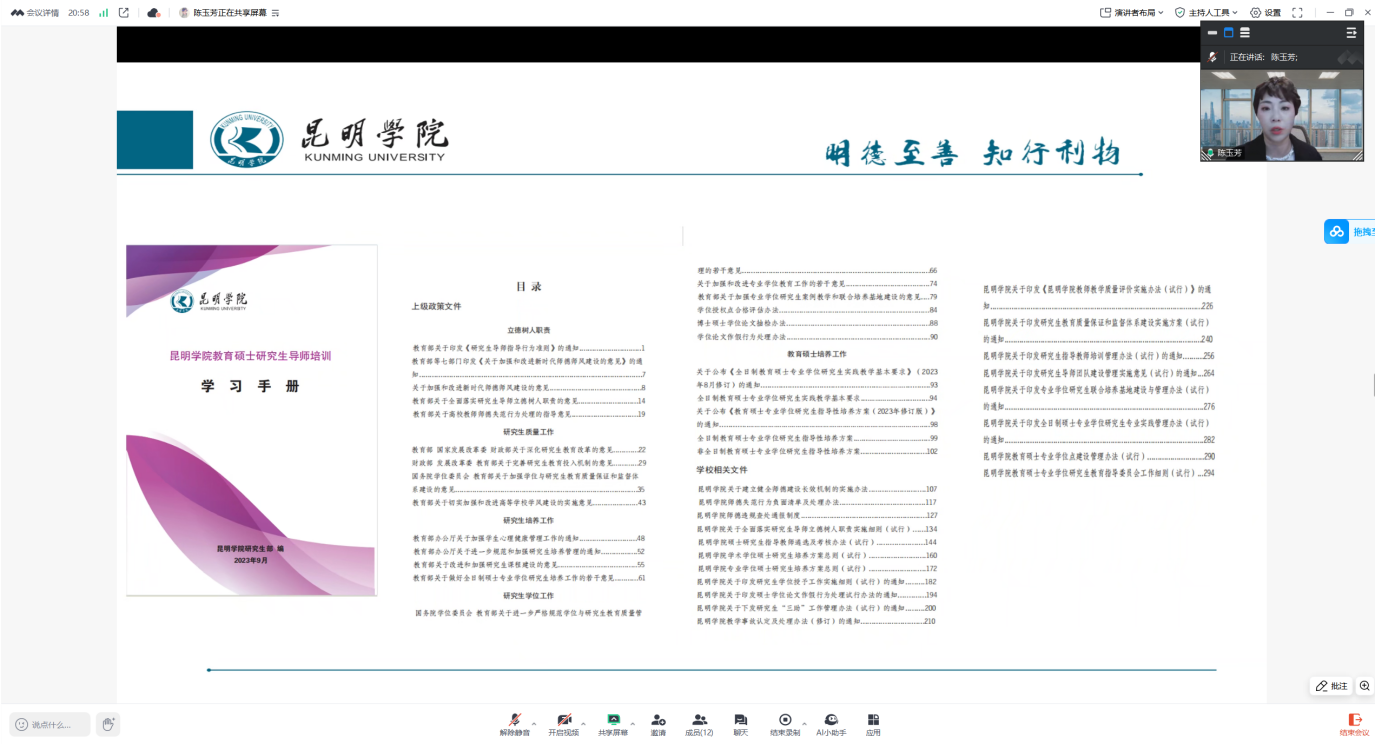Open the 聊天 chat panel

(740, 724)
